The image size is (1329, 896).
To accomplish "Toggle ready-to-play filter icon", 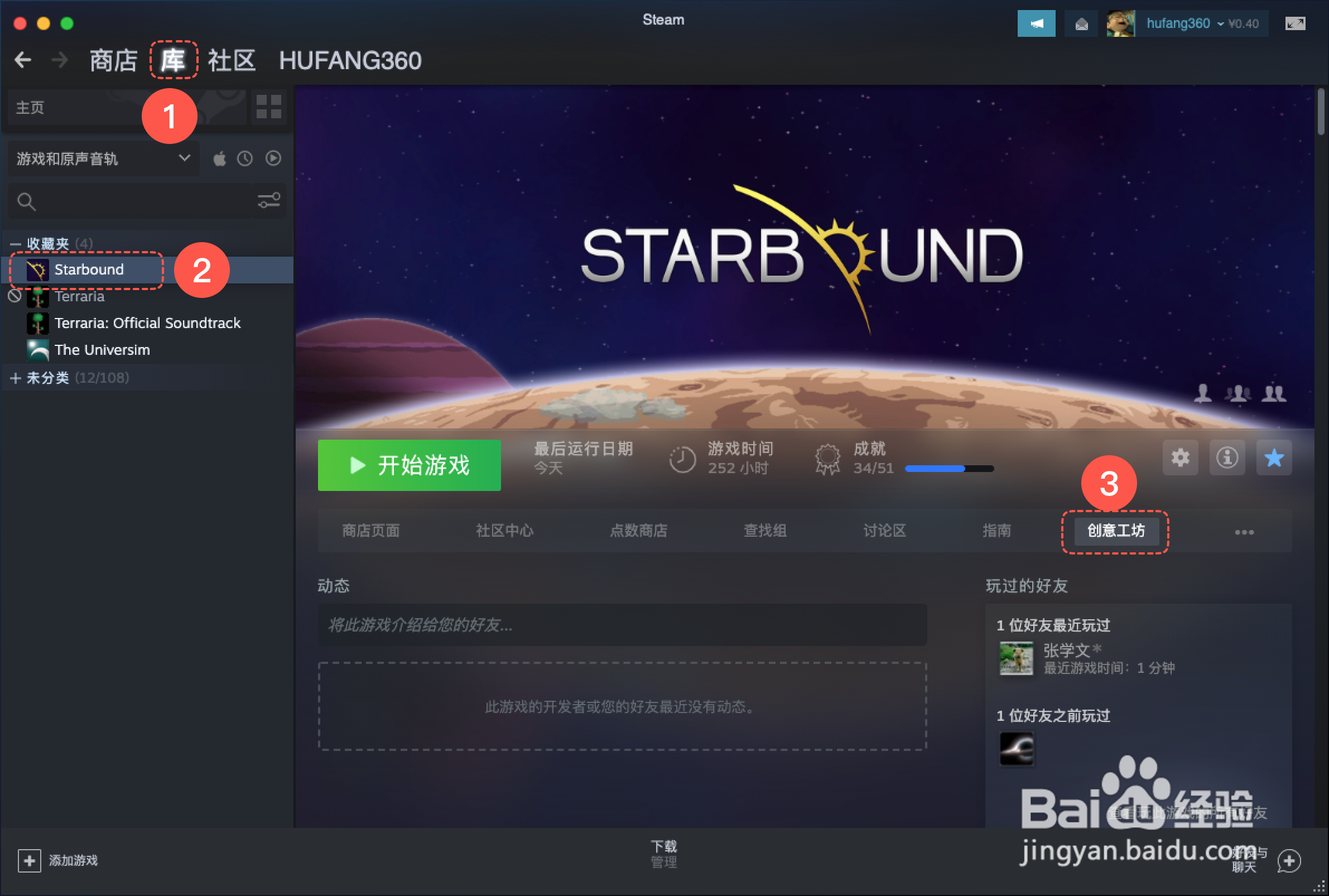I will click(273, 158).
